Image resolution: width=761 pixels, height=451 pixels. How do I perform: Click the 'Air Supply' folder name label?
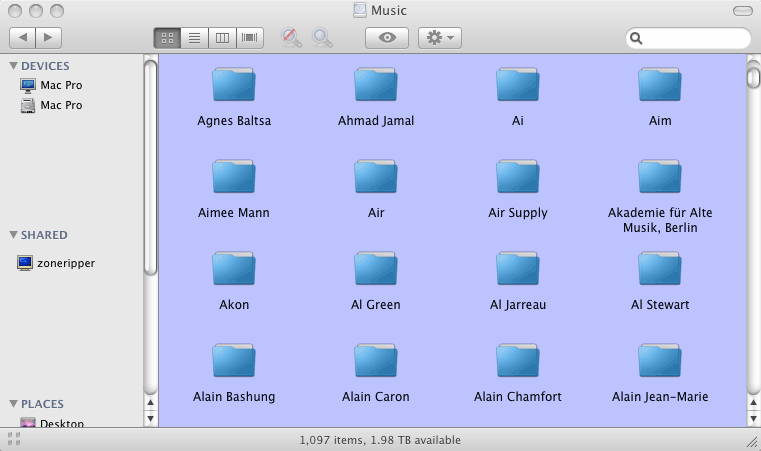[x=518, y=213]
